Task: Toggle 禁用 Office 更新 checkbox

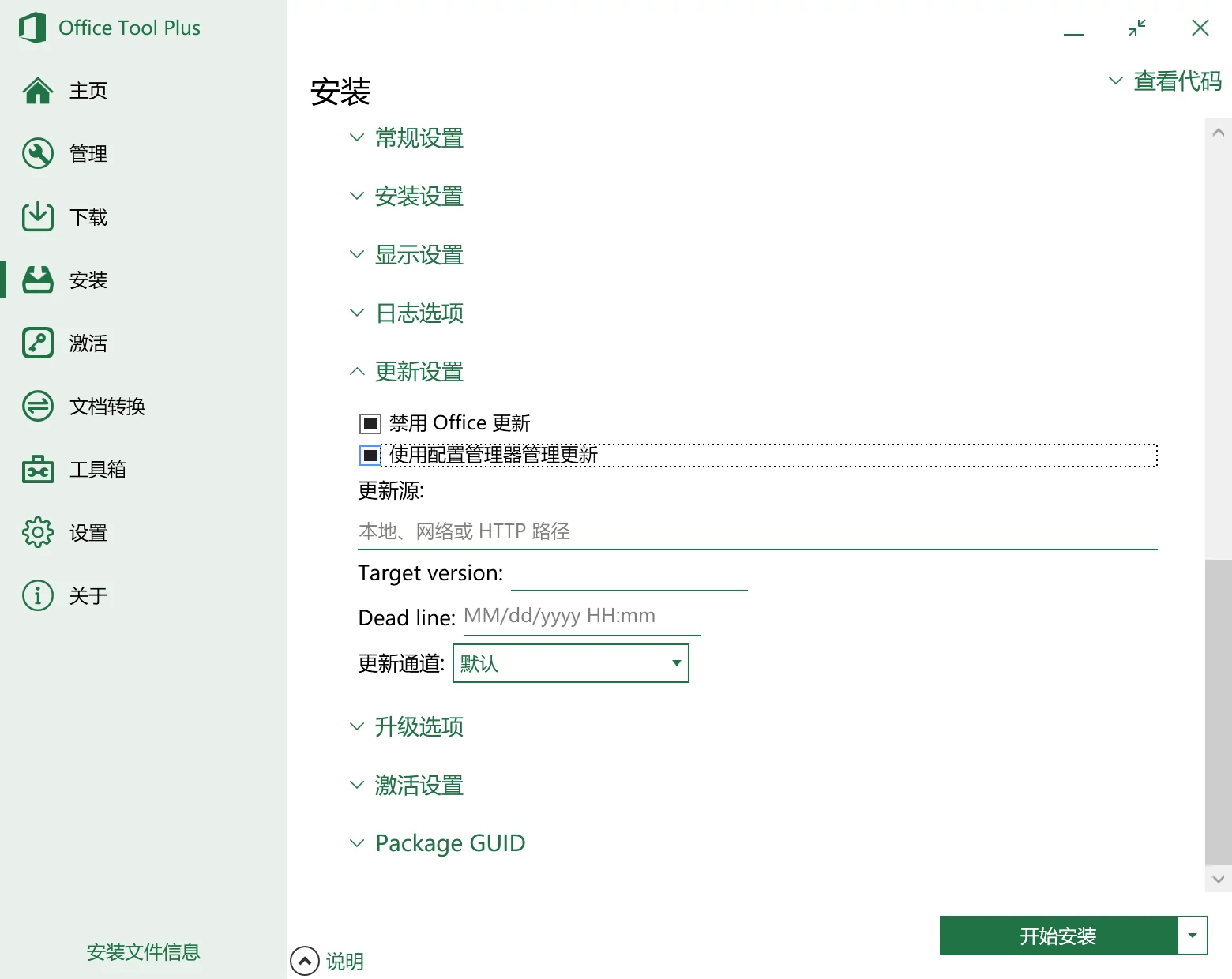Action: click(x=370, y=424)
